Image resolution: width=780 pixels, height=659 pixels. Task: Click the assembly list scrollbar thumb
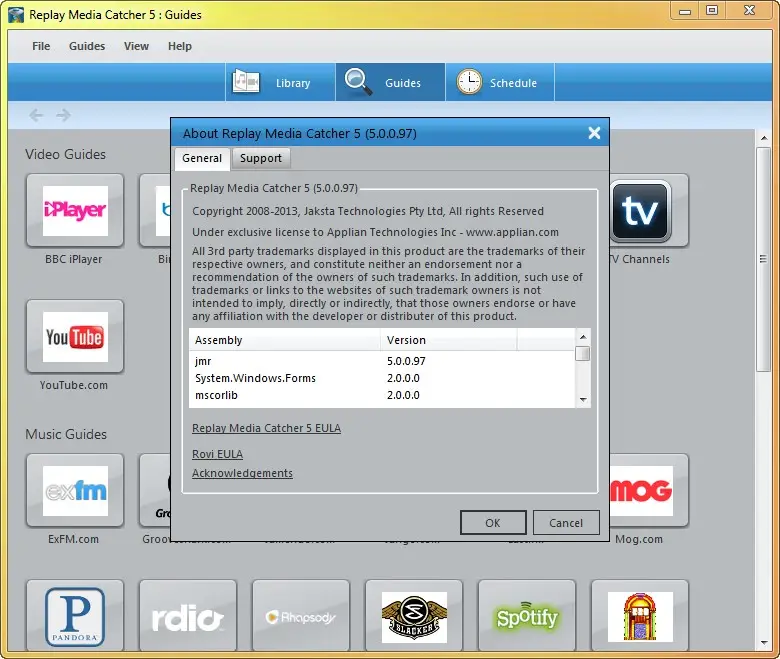pos(583,354)
